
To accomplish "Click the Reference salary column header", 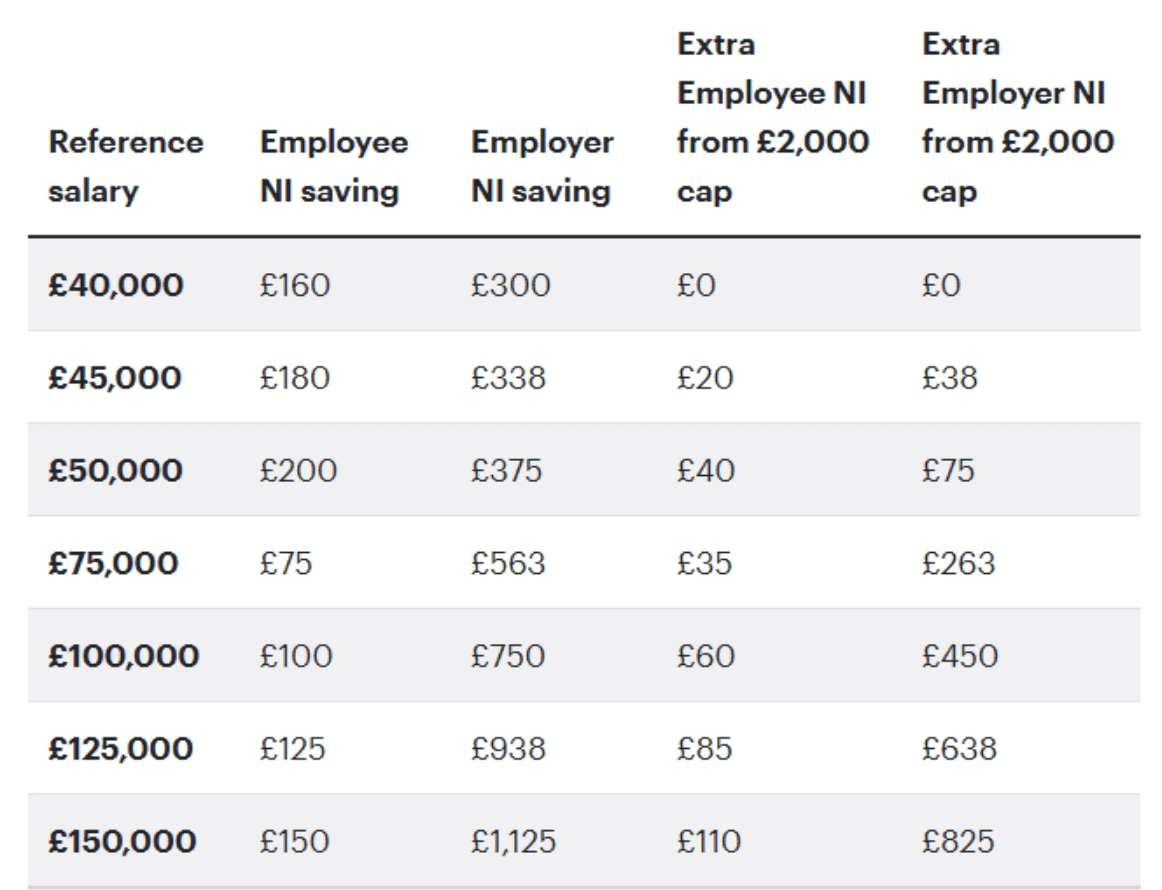I will 125,166.
